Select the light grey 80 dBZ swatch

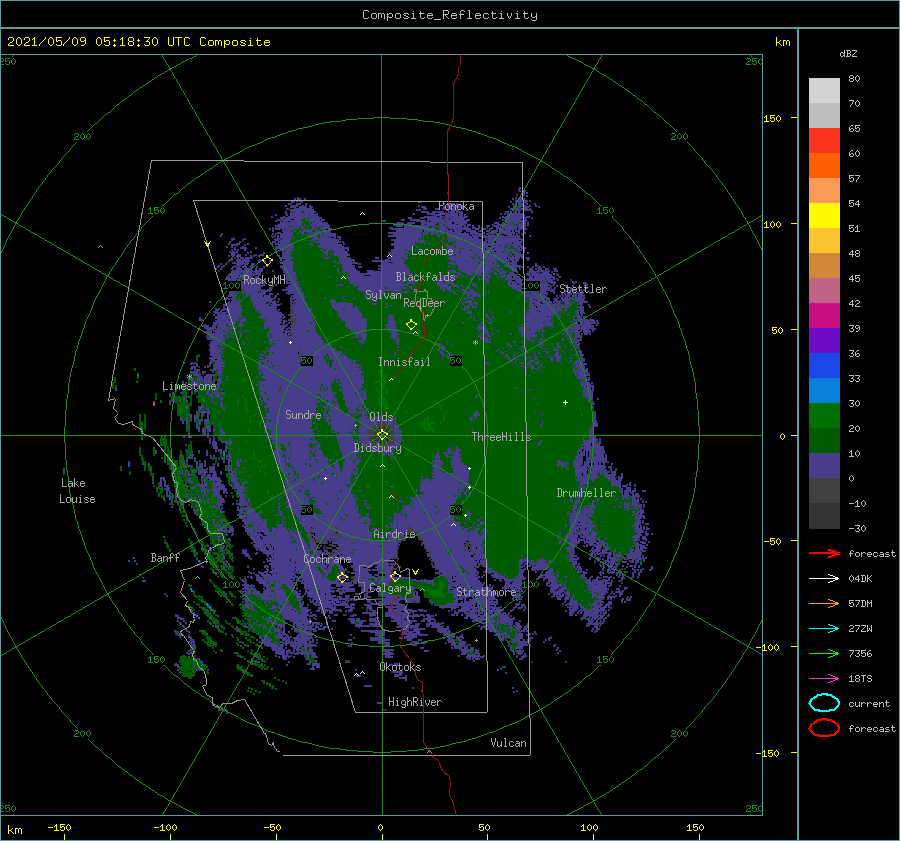(x=824, y=90)
